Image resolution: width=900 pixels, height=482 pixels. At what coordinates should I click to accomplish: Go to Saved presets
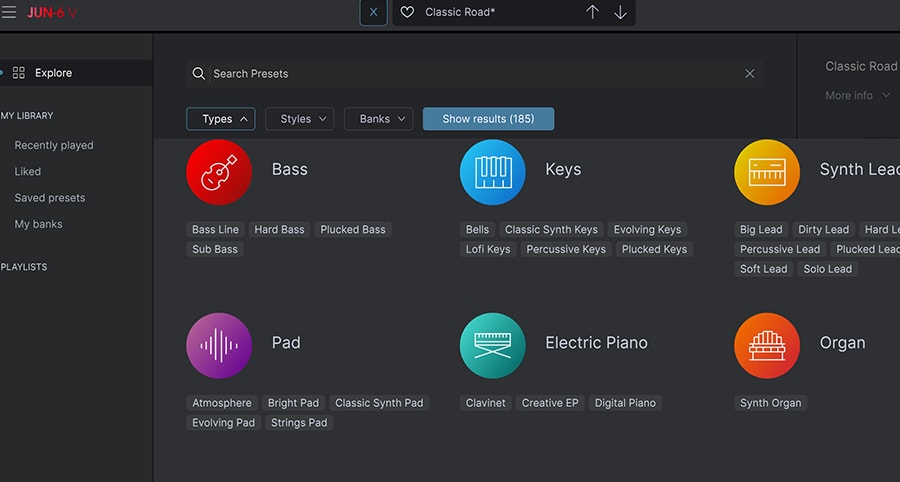coord(50,198)
